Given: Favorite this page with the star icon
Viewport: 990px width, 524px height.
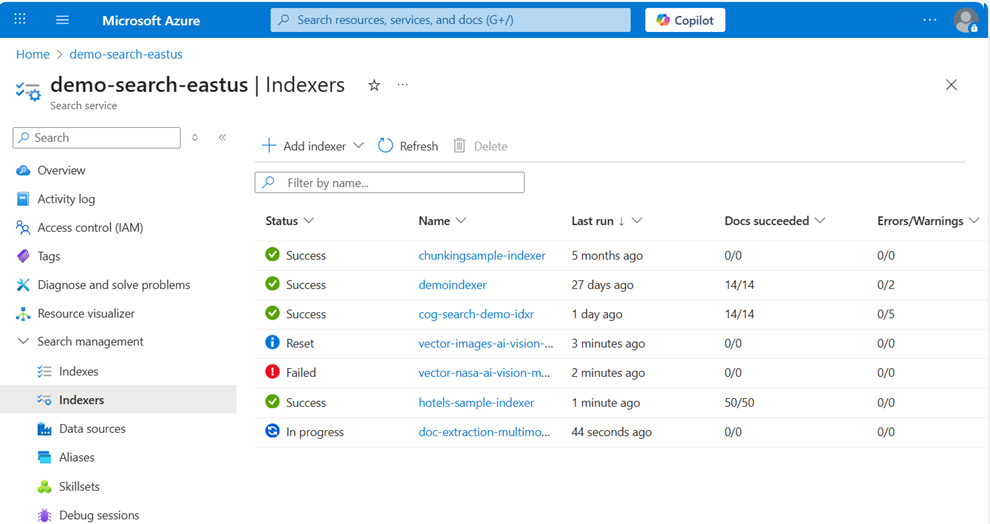Looking at the screenshot, I should click(374, 86).
